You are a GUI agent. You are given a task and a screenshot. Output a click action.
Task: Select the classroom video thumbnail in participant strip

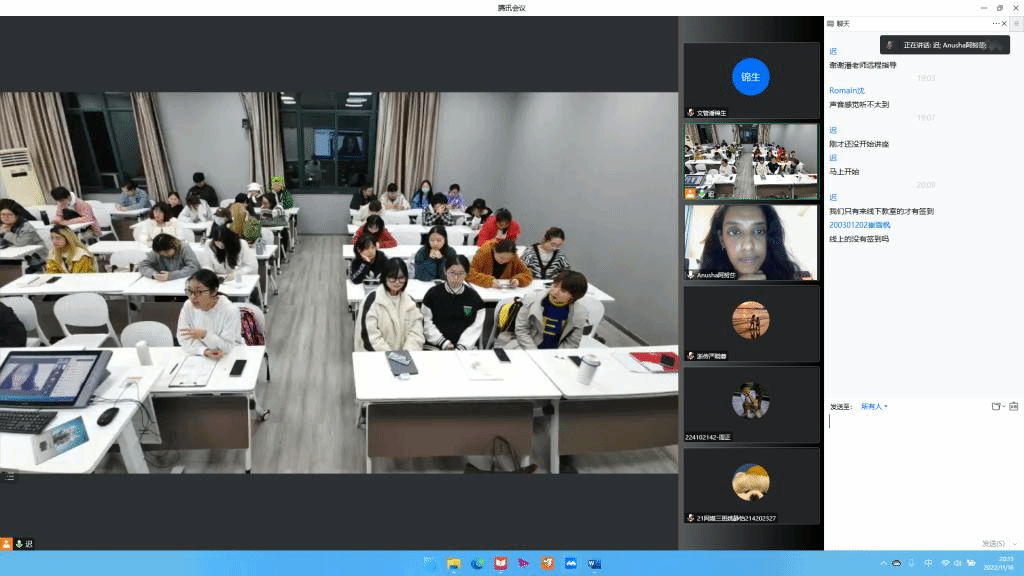tap(751, 160)
